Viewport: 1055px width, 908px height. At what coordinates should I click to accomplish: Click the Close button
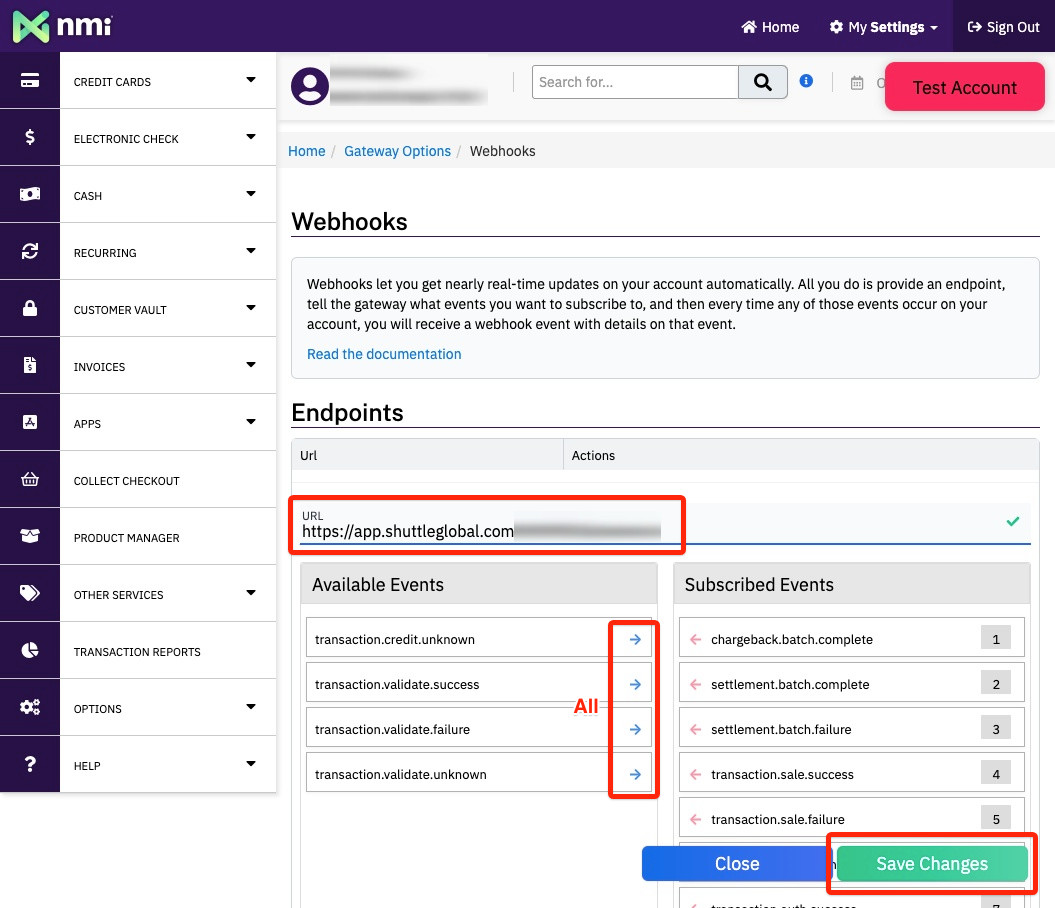click(737, 864)
